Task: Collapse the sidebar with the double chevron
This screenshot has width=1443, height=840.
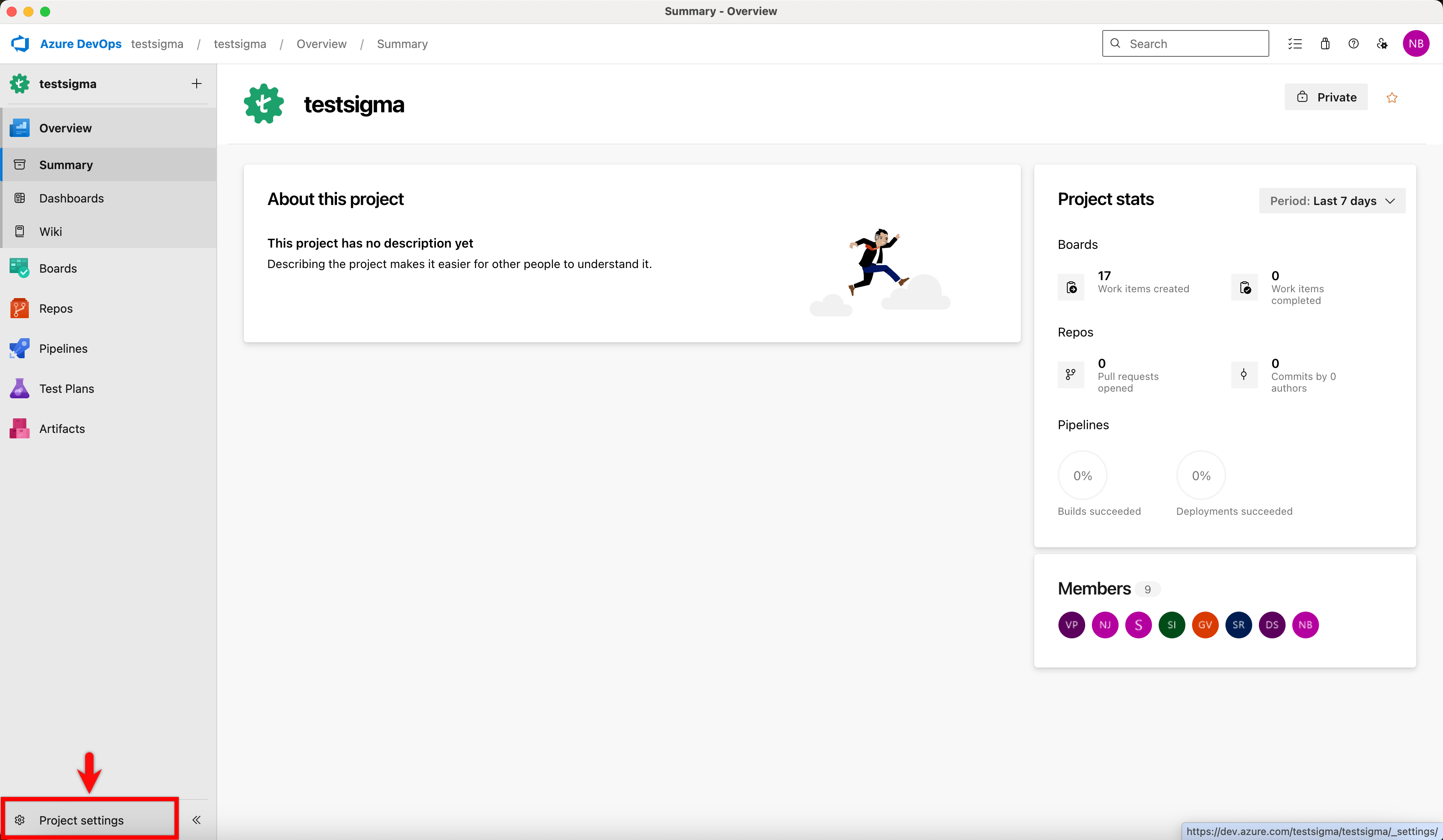Action: (x=196, y=820)
